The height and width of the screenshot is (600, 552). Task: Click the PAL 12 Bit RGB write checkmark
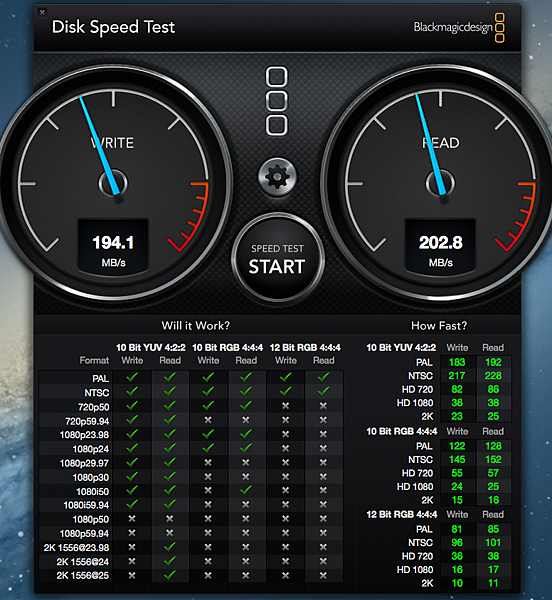[285, 377]
